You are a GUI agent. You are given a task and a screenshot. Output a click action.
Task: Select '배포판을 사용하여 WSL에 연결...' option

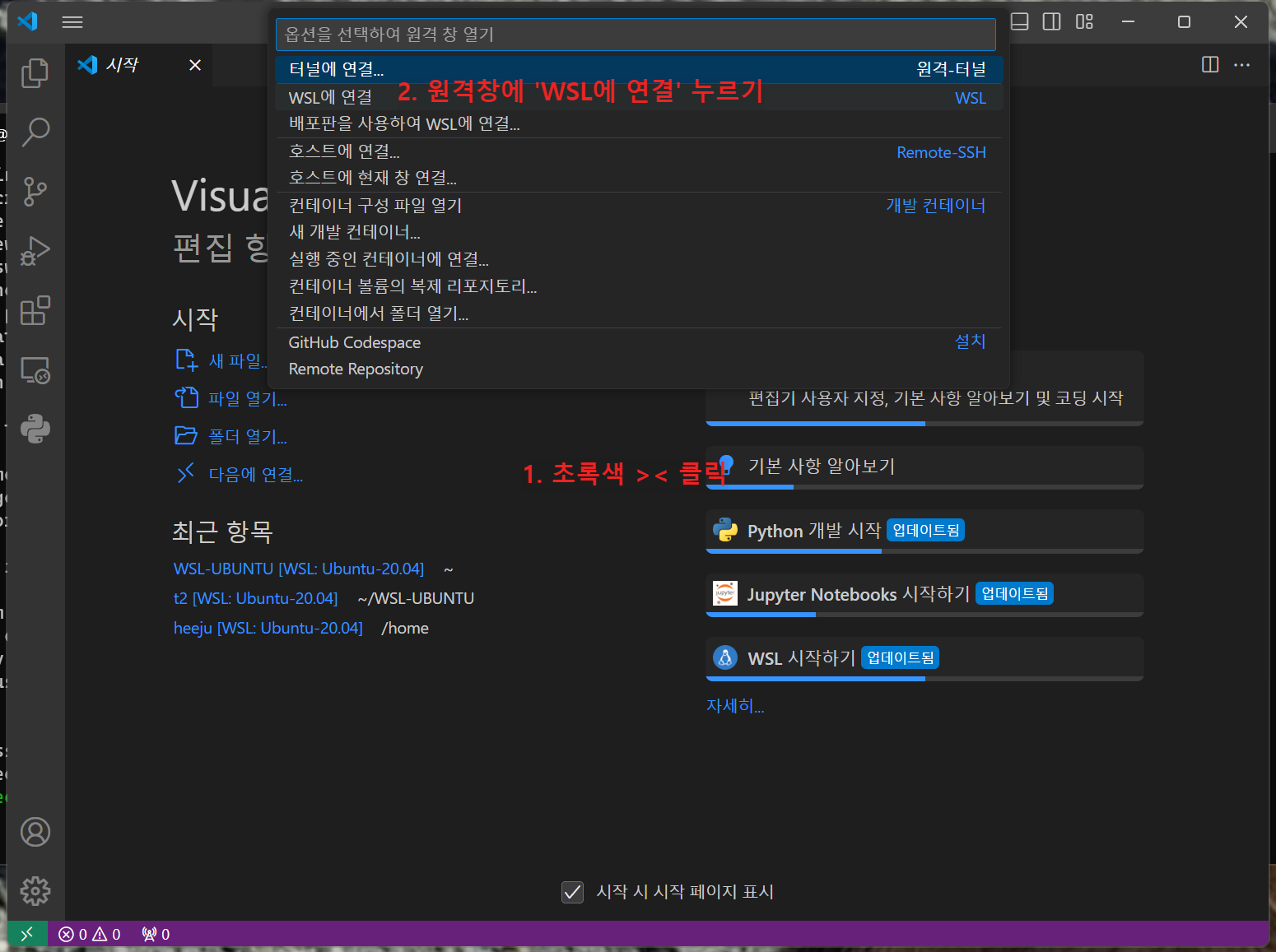point(639,123)
